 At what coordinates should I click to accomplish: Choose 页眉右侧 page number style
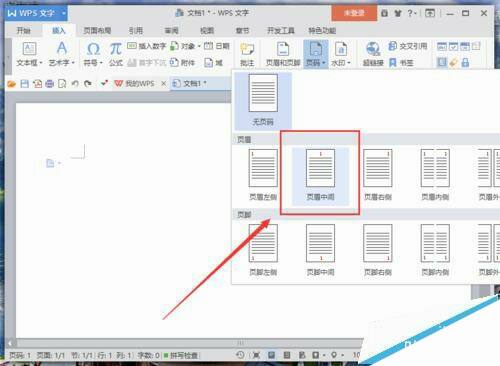pyautogui.click(x=378, y=175)
